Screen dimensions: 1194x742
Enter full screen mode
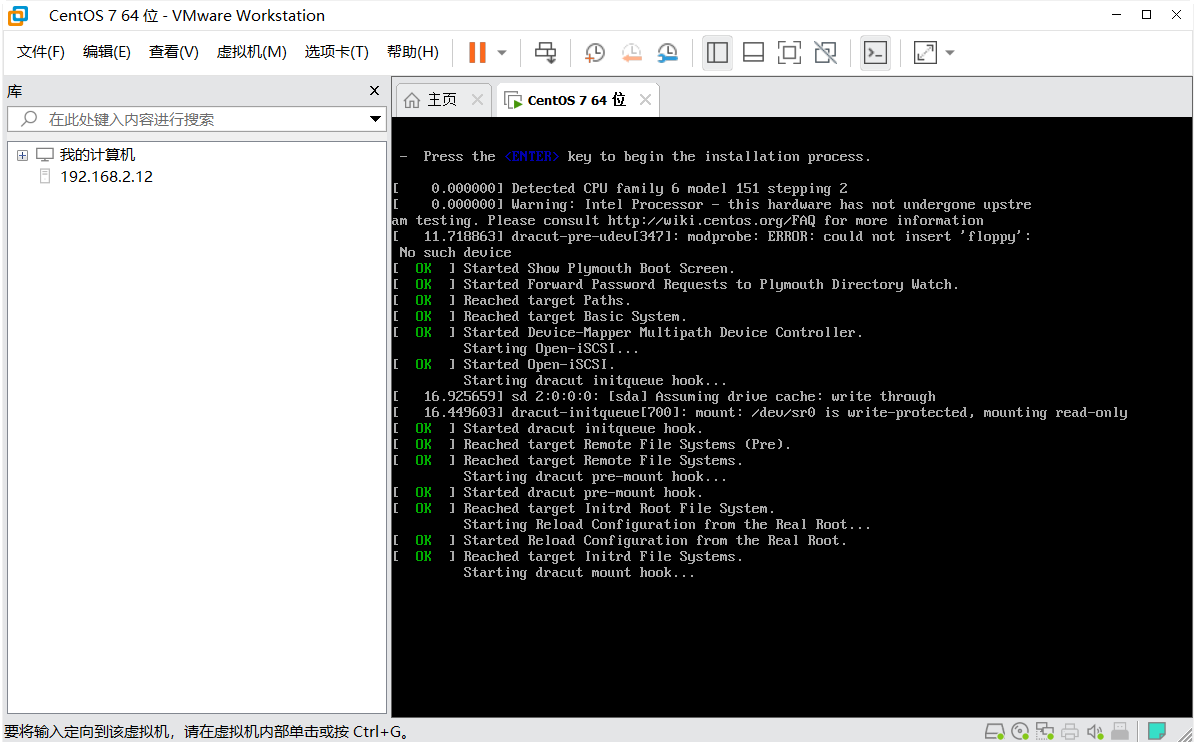click(789, 52)
